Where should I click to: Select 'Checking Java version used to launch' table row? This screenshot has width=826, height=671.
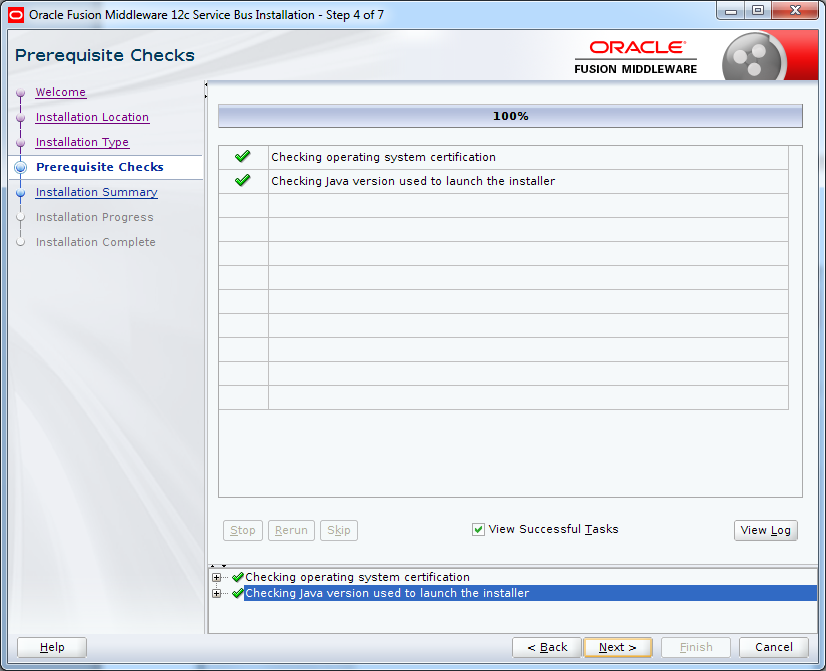pyautogui.click(x=504, y=181)
